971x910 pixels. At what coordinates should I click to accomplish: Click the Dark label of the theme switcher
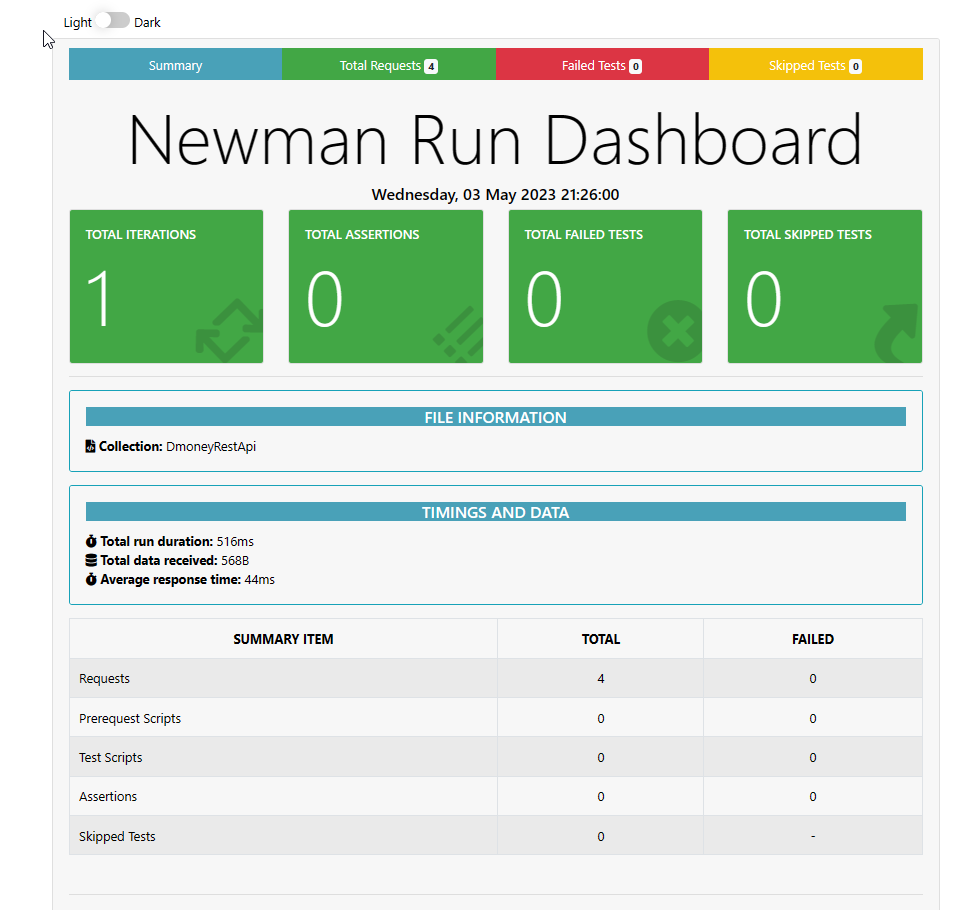click(x=146, y=21)
